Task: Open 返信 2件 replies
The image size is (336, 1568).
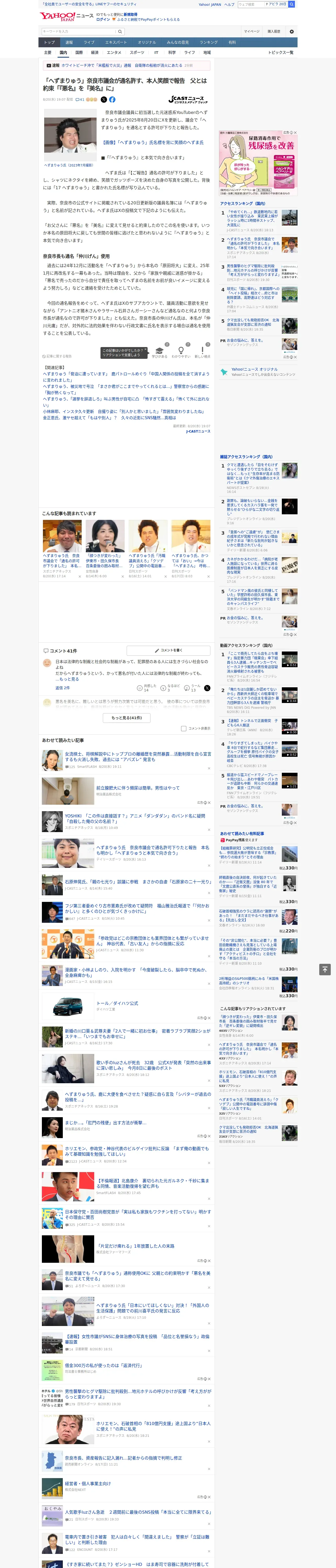Action: pyautogui.click(x=63, y=687)
